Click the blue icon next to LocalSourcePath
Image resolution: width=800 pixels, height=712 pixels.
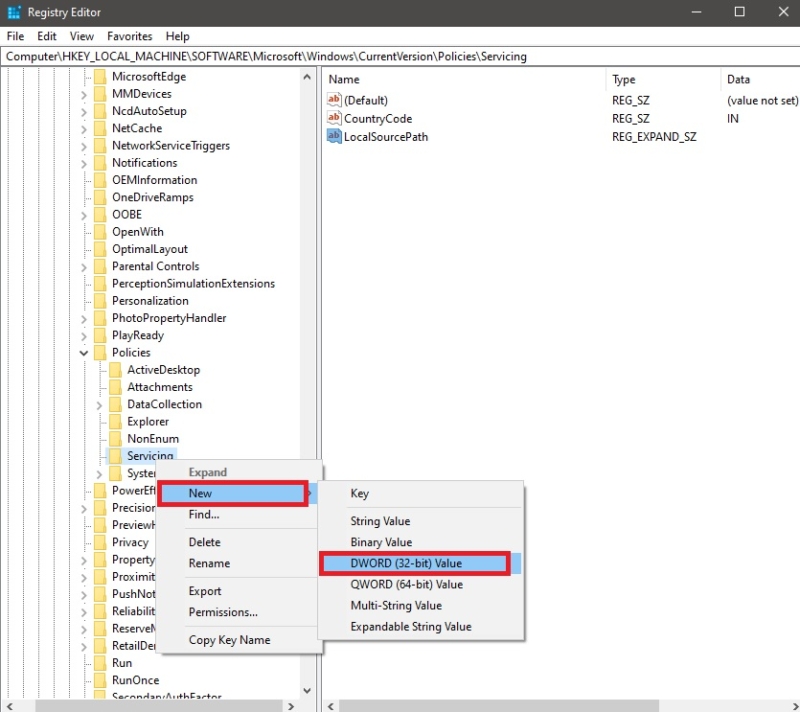(x=335, y=137)
